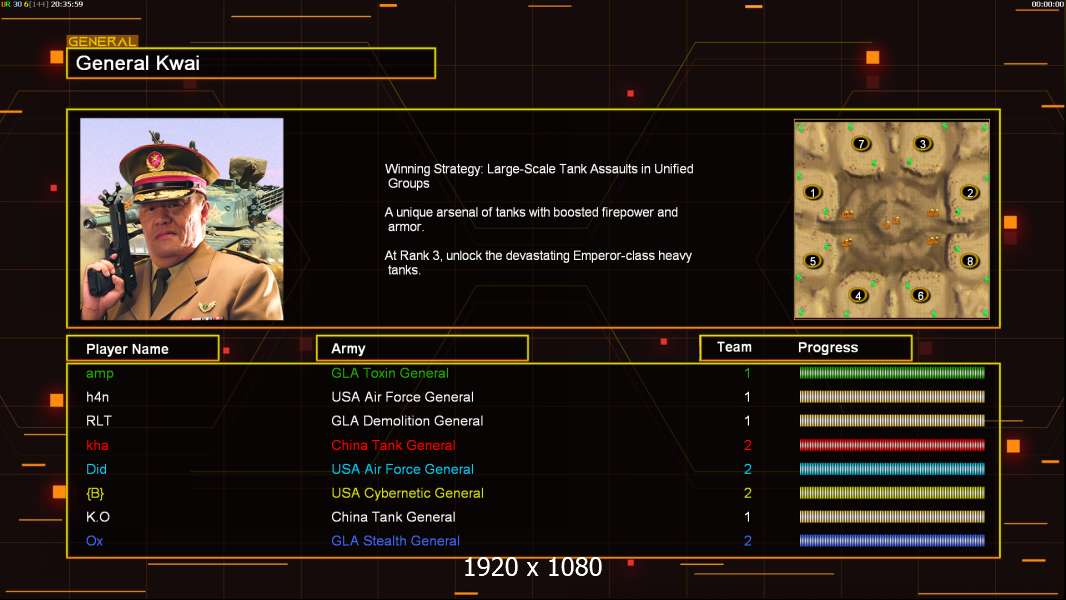1066x600 pixels.
Task: Click player name amp
Action: (x=100, y=373)
